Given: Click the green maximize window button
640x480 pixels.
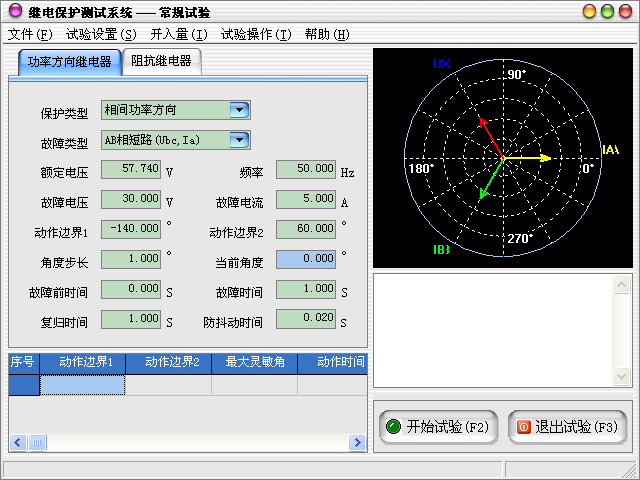Looking at the screenshot, I should (x=607, y=11).
